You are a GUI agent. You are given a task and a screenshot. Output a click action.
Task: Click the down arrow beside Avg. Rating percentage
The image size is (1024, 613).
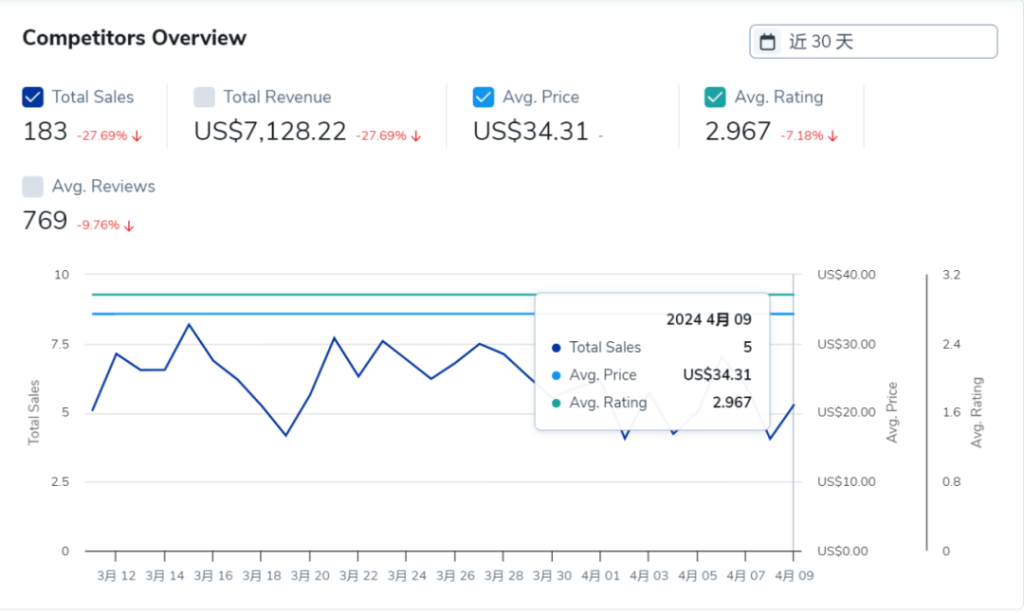(832, 136)
